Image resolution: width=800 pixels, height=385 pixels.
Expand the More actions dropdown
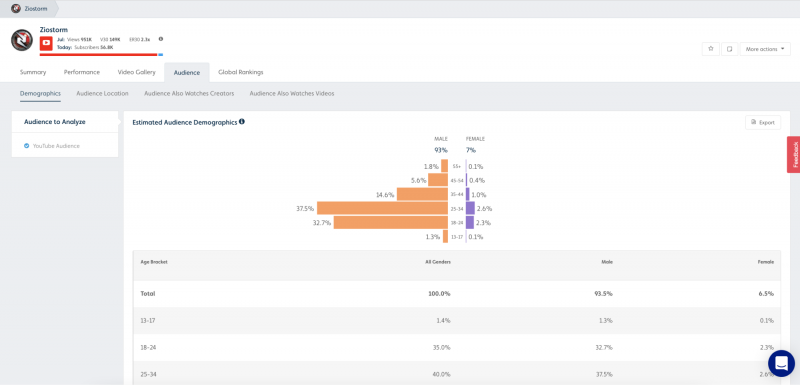pos(765,49)
